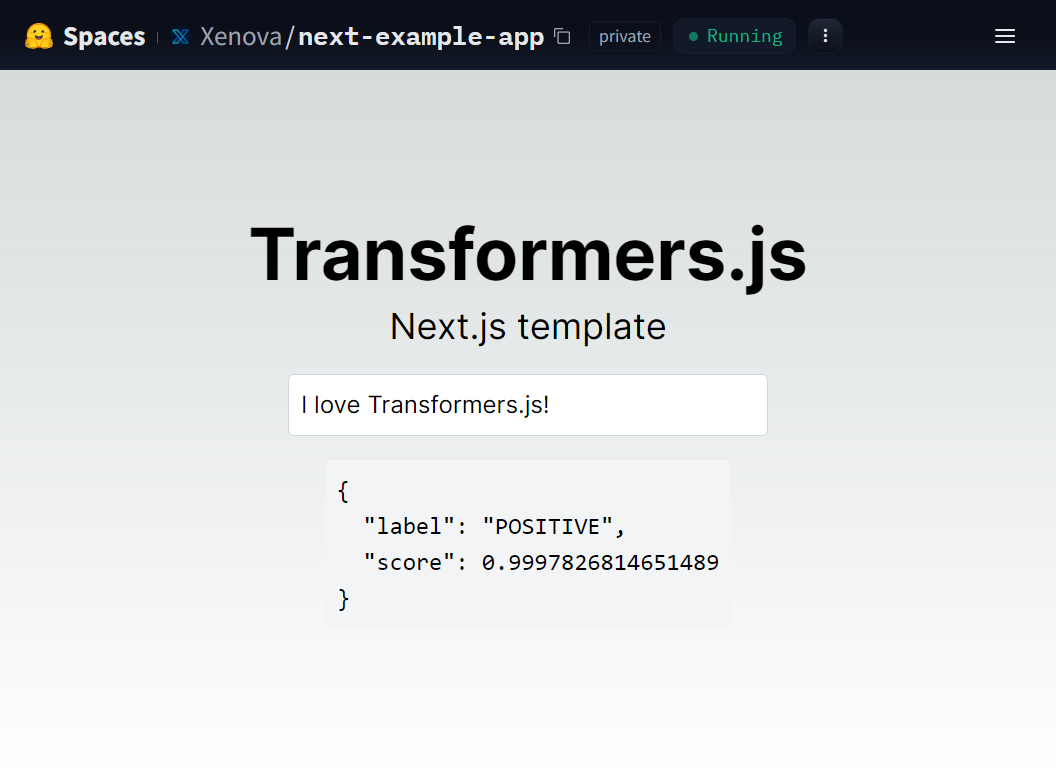Viewport: 1056px width, 775px height.
Task: Click the Xenova avatar icon
Action: point(179,35)
